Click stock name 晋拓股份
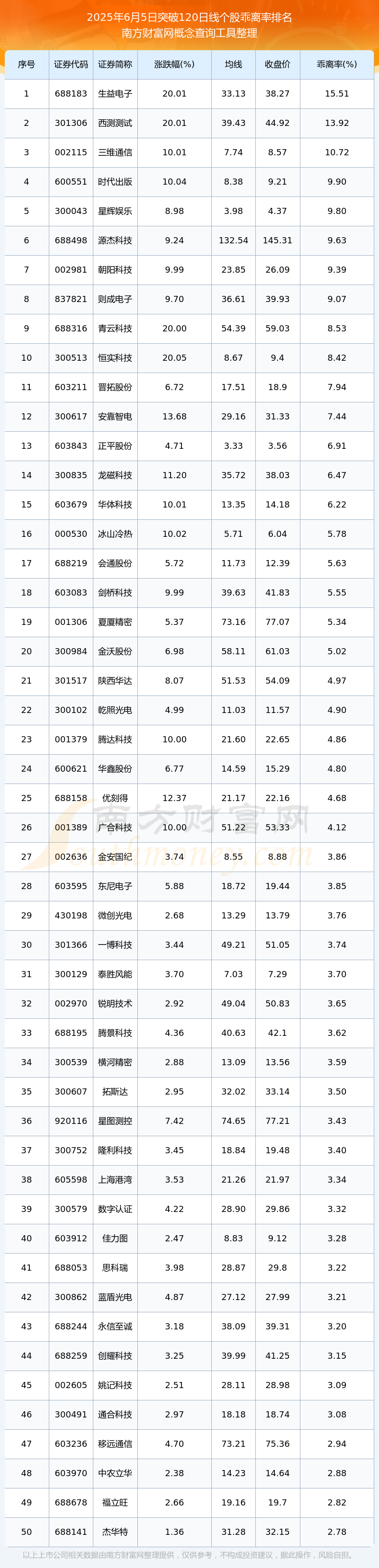Screen dimensions: 379x1568 point(115,387)
